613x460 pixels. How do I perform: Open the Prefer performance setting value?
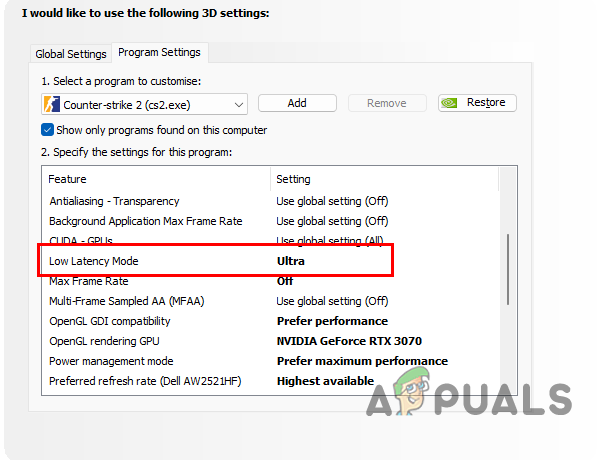click(x=332, y=321)
